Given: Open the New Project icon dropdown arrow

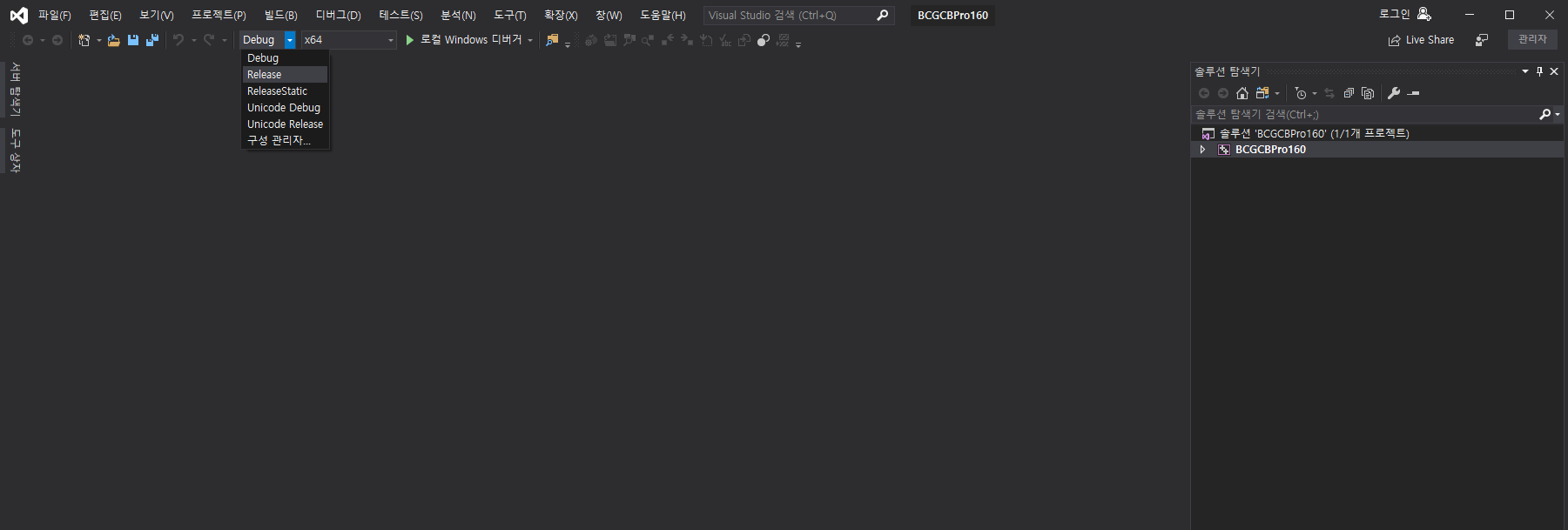Looking at the screenshot, I should (98, 40).
